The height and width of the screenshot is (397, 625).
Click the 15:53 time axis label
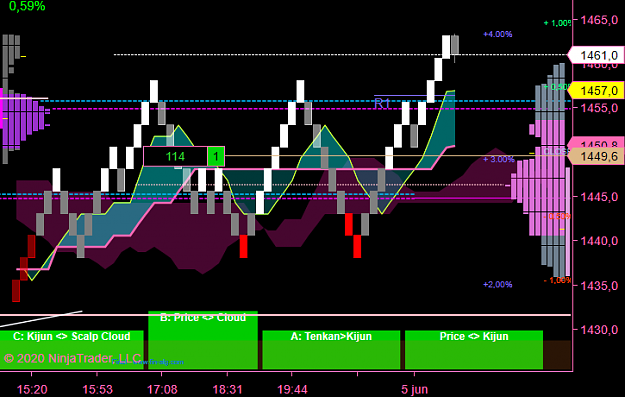(98, 389)
